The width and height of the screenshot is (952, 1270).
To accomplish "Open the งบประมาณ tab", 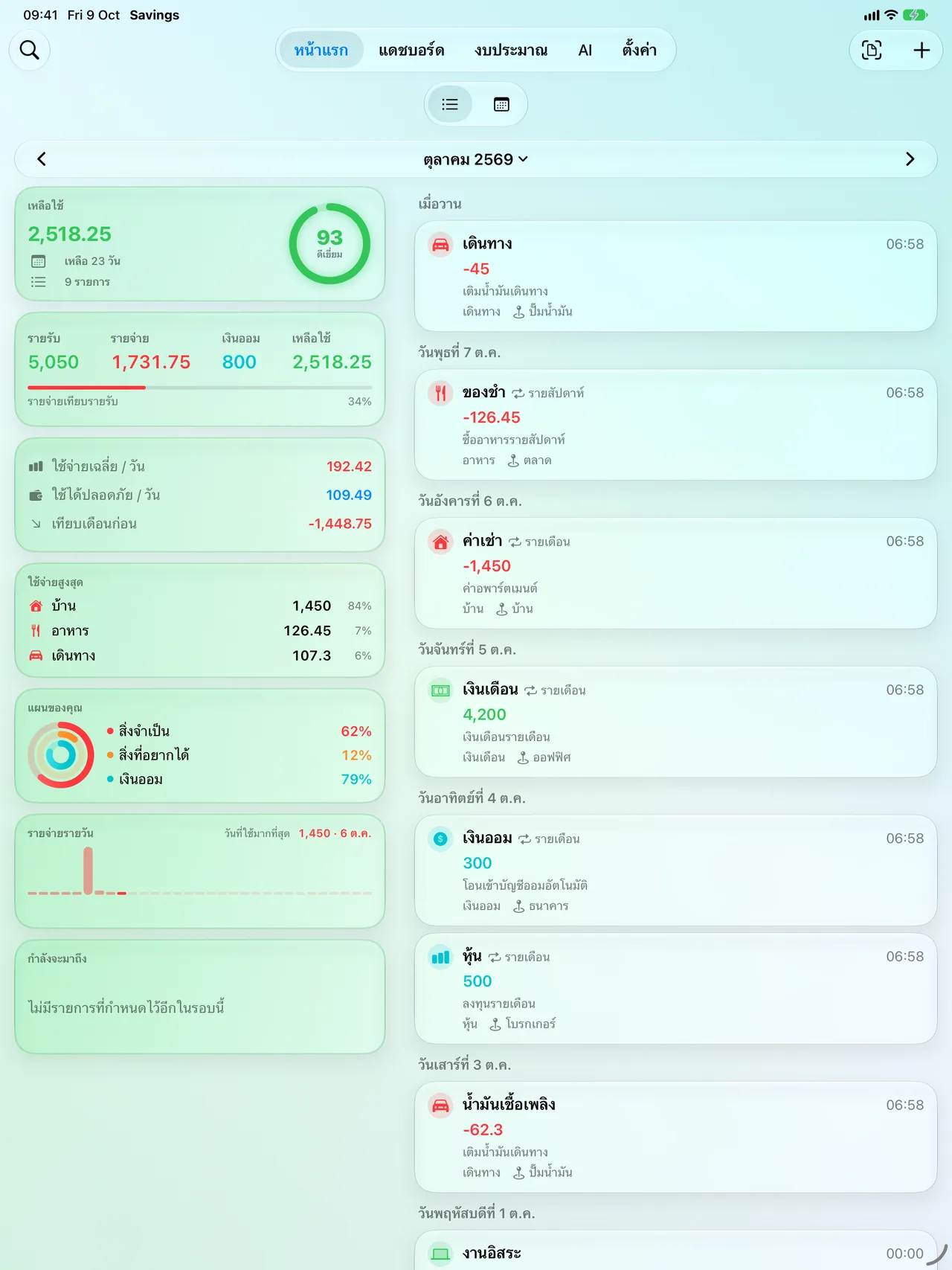I will pyautogui.click(x=511, y=50).
